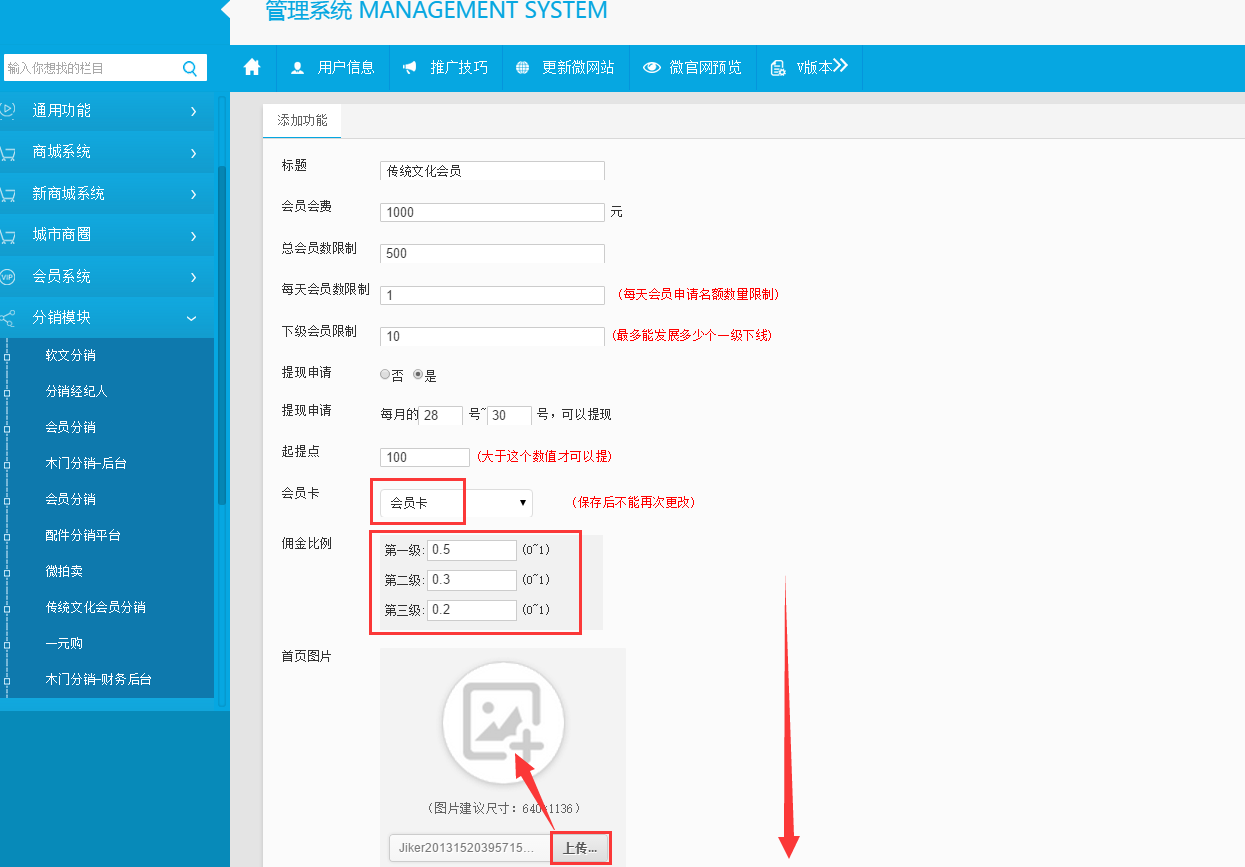This screenshot has height=867, width=1245.
Task: Click the 第二级 commission input 0.3
Action: [472, 580]
